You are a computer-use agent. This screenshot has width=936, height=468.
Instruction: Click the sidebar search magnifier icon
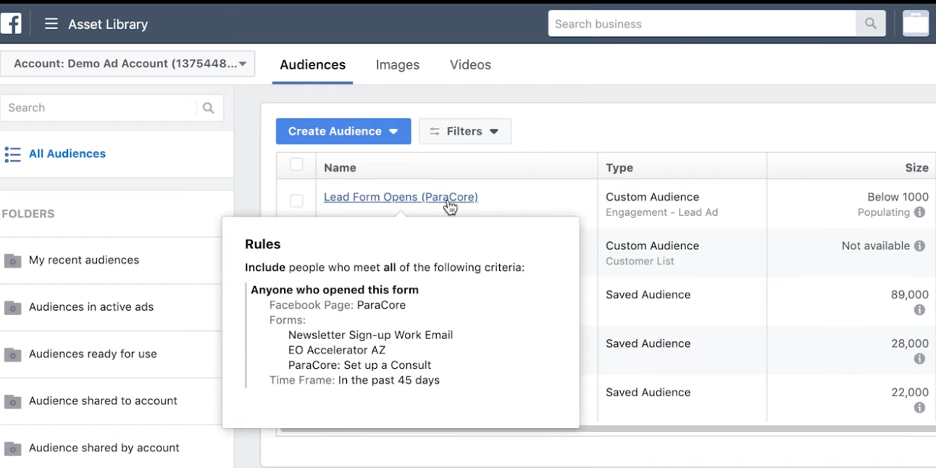[x=208, y=108]
